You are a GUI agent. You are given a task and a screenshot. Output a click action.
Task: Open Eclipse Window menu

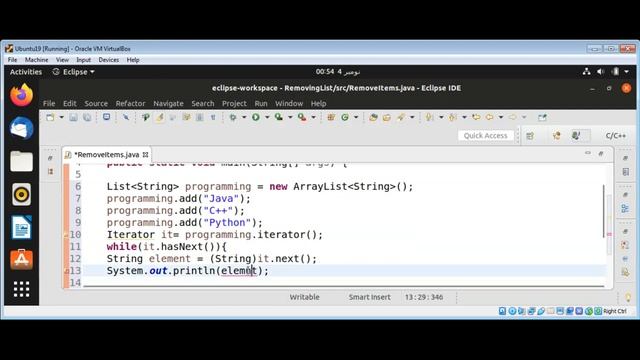click(289, 104)
